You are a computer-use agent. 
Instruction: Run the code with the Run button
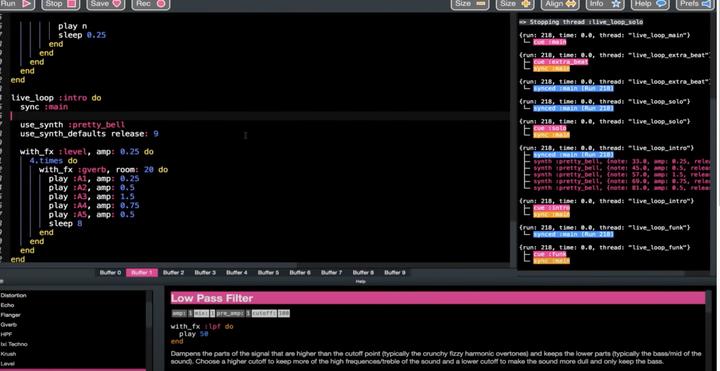click(16, 4)
